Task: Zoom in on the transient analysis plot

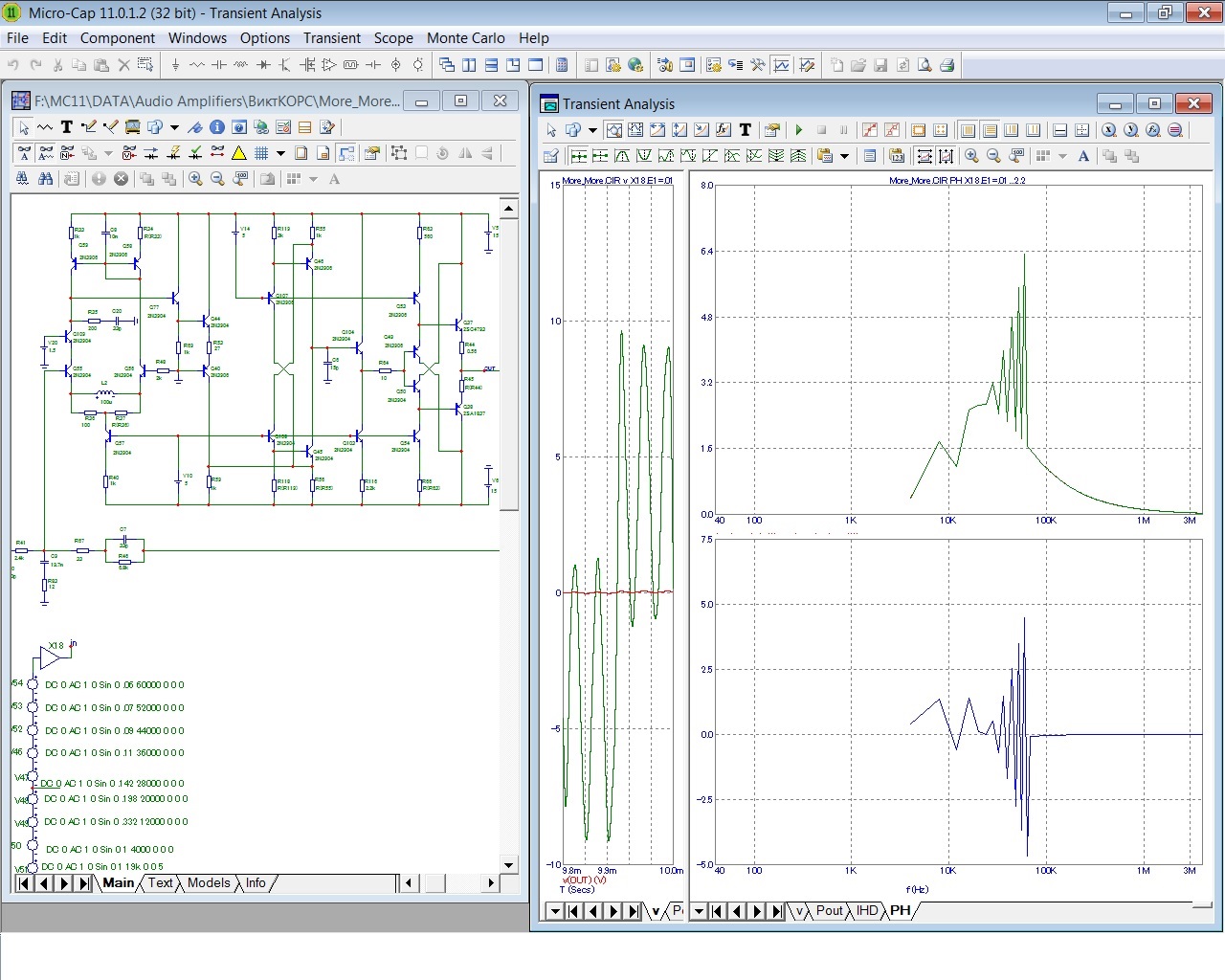Action: [971, 156]
